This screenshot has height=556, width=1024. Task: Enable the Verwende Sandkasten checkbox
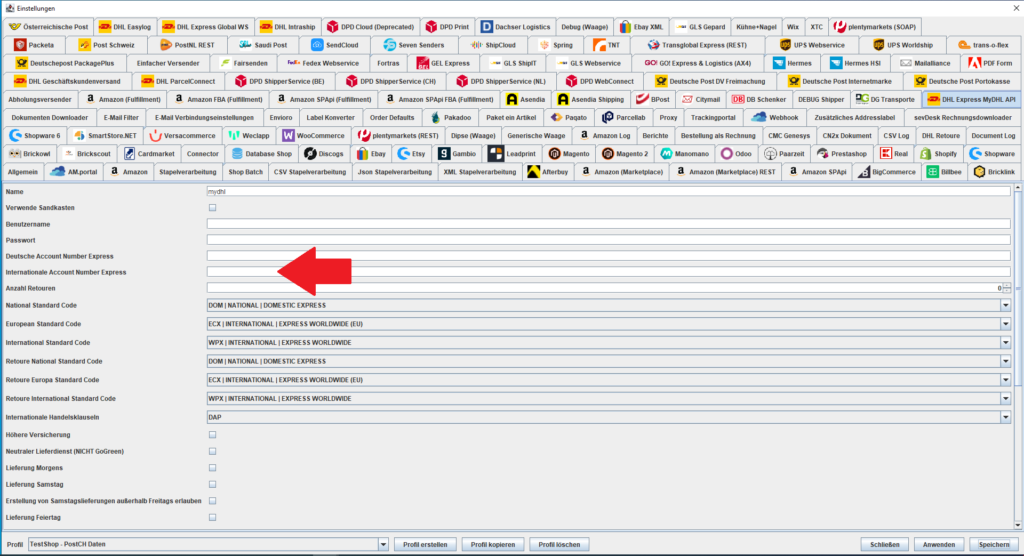coord(212,208)
